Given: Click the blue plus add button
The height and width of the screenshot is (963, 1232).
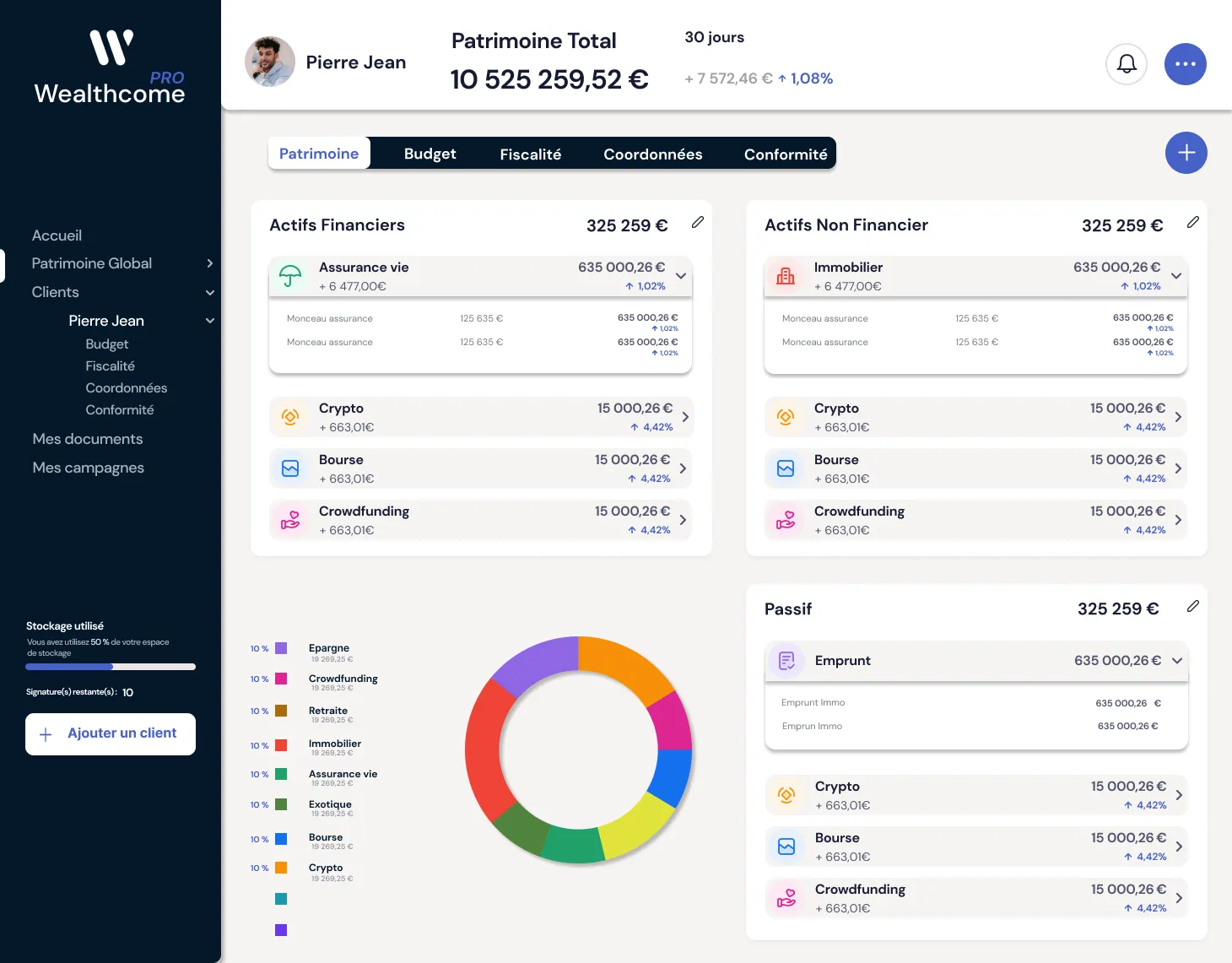Looking at the screenshot, I should pyautogui.click(x=1186, y=153).
